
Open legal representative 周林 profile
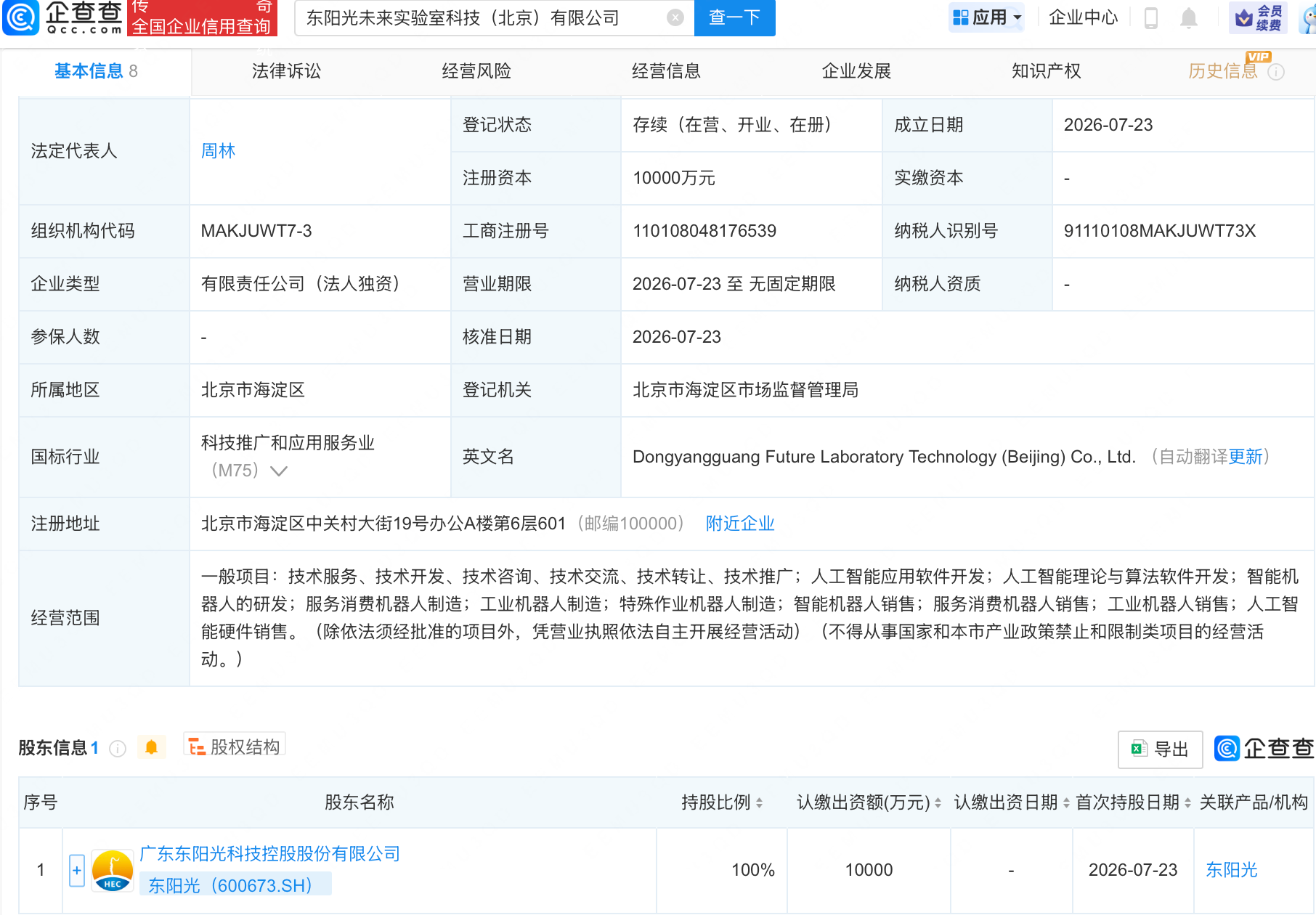pos(218,151)
